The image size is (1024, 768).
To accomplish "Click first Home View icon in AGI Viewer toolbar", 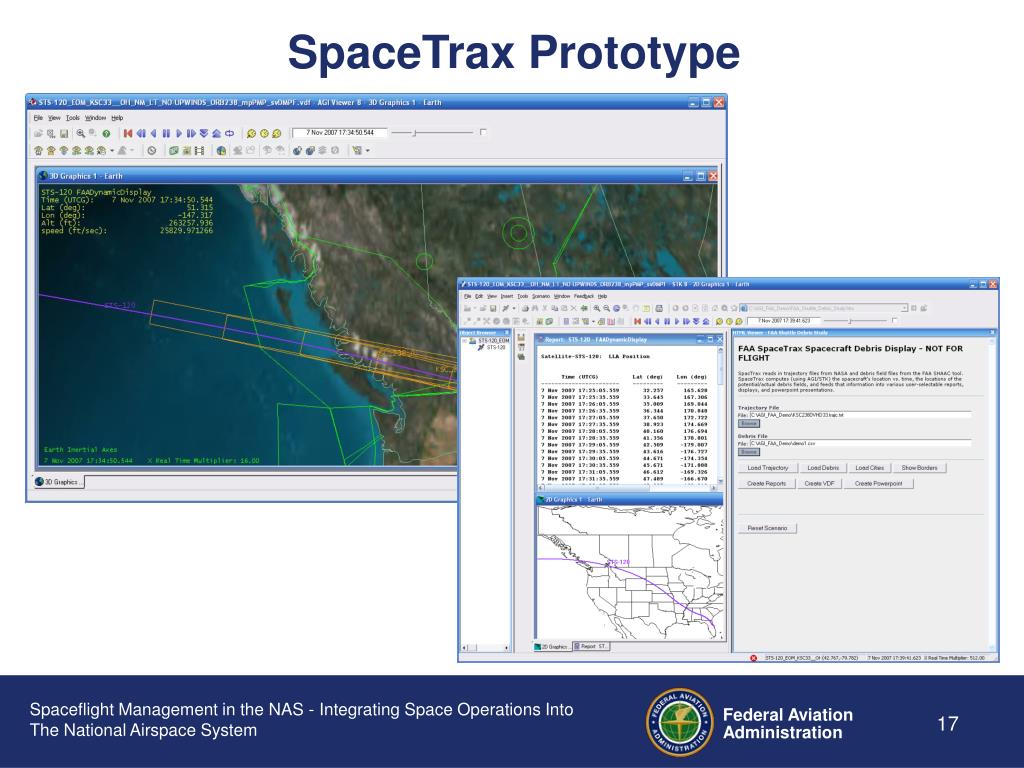I will point(39,151).
